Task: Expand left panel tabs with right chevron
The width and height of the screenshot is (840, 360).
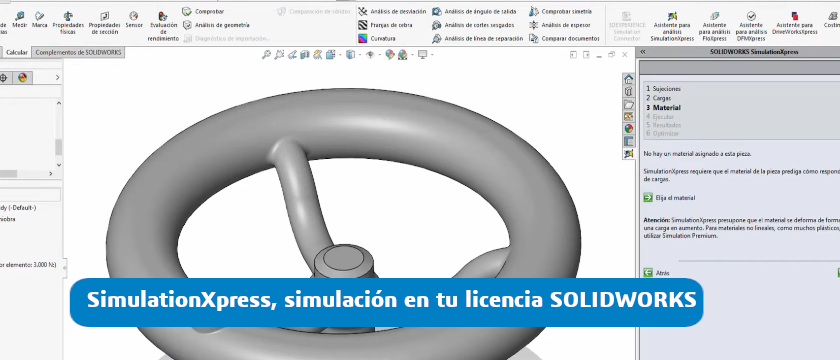Action: pyautogui.click(x=58, y=78)
